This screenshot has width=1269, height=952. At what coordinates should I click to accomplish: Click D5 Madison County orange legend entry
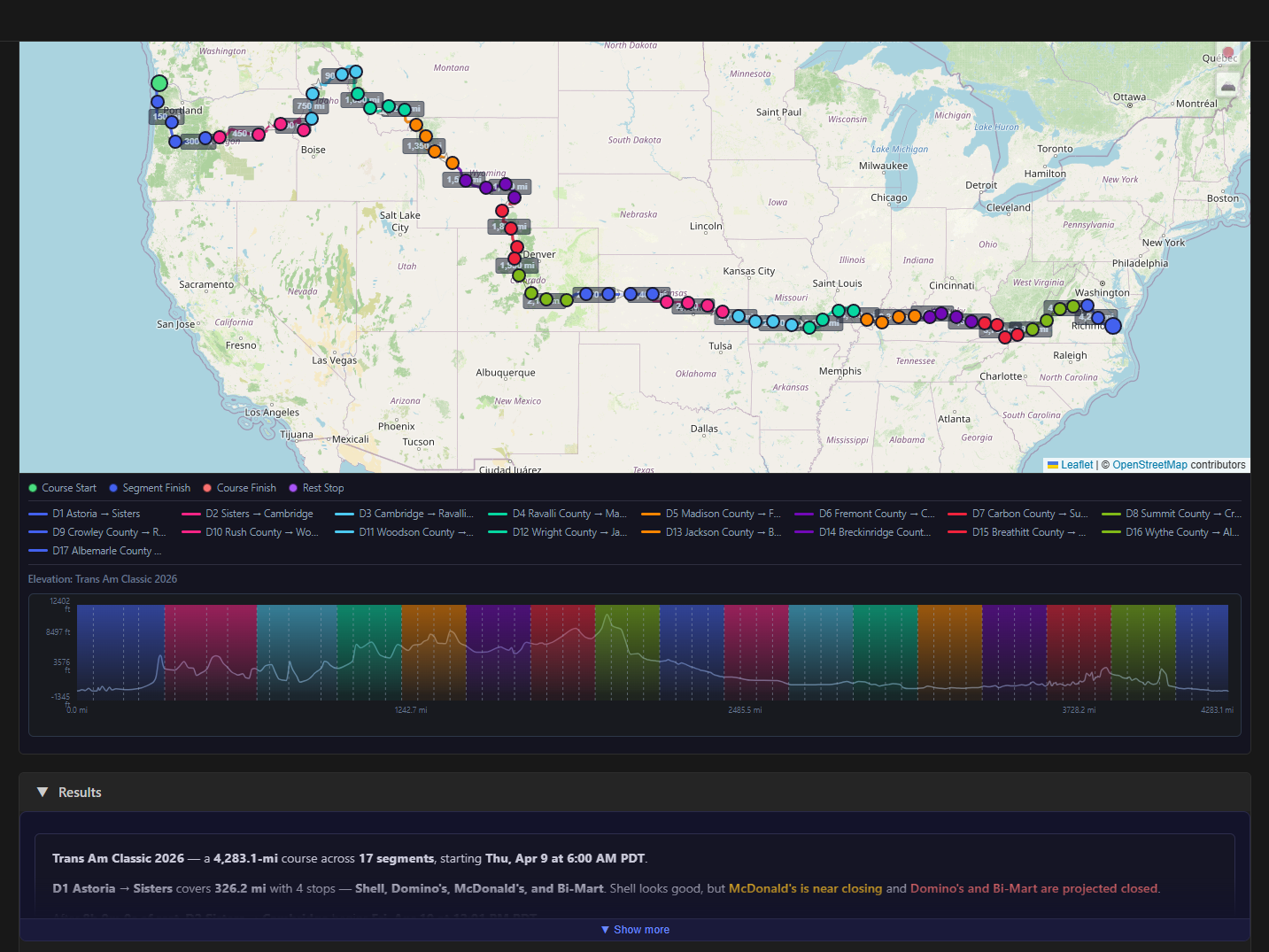click(712, 514)
